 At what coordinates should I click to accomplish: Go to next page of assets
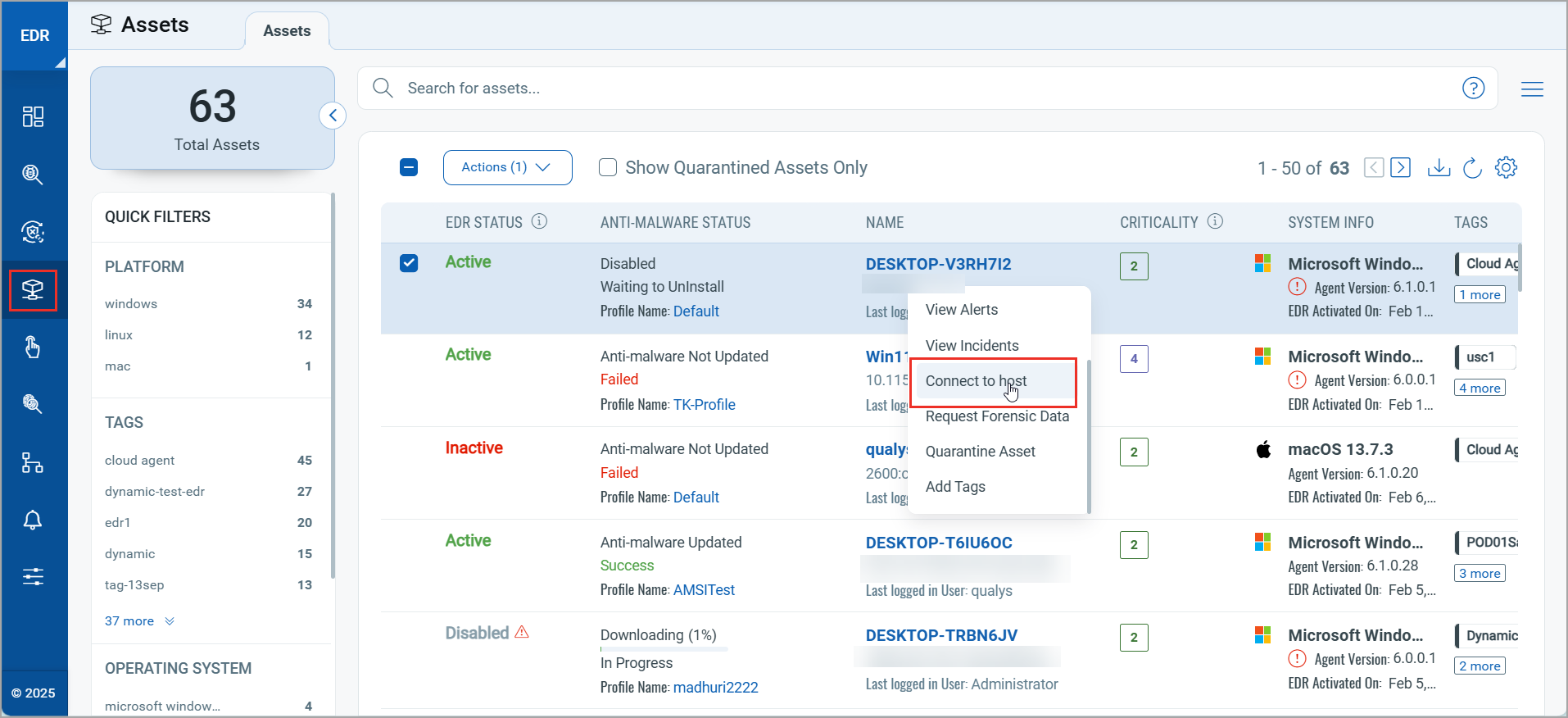point(1401,167)
